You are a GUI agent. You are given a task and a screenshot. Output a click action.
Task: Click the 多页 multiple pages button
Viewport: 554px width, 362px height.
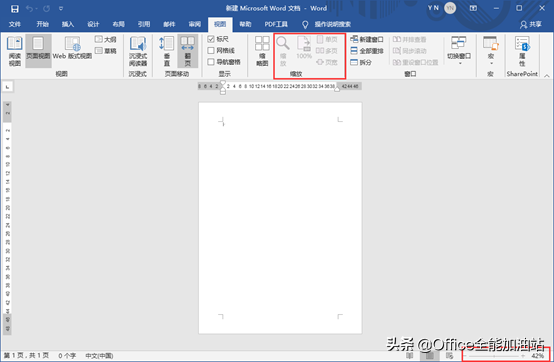(327, 51)
